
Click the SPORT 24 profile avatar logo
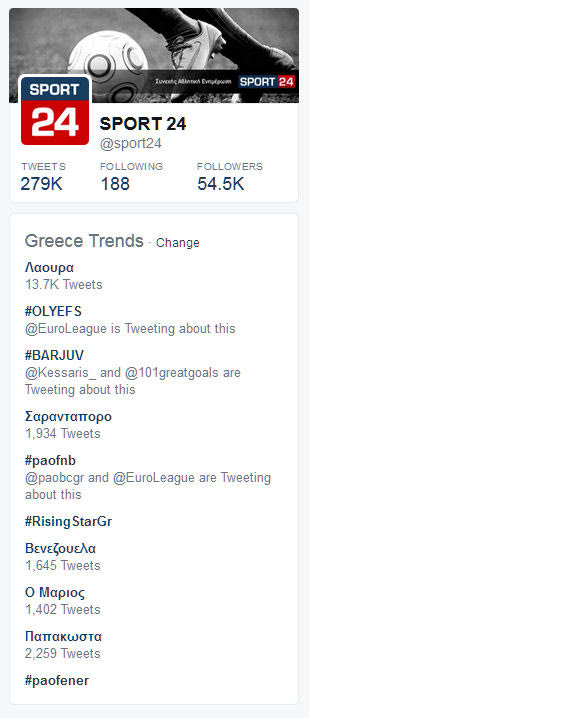tap(55, 110)
